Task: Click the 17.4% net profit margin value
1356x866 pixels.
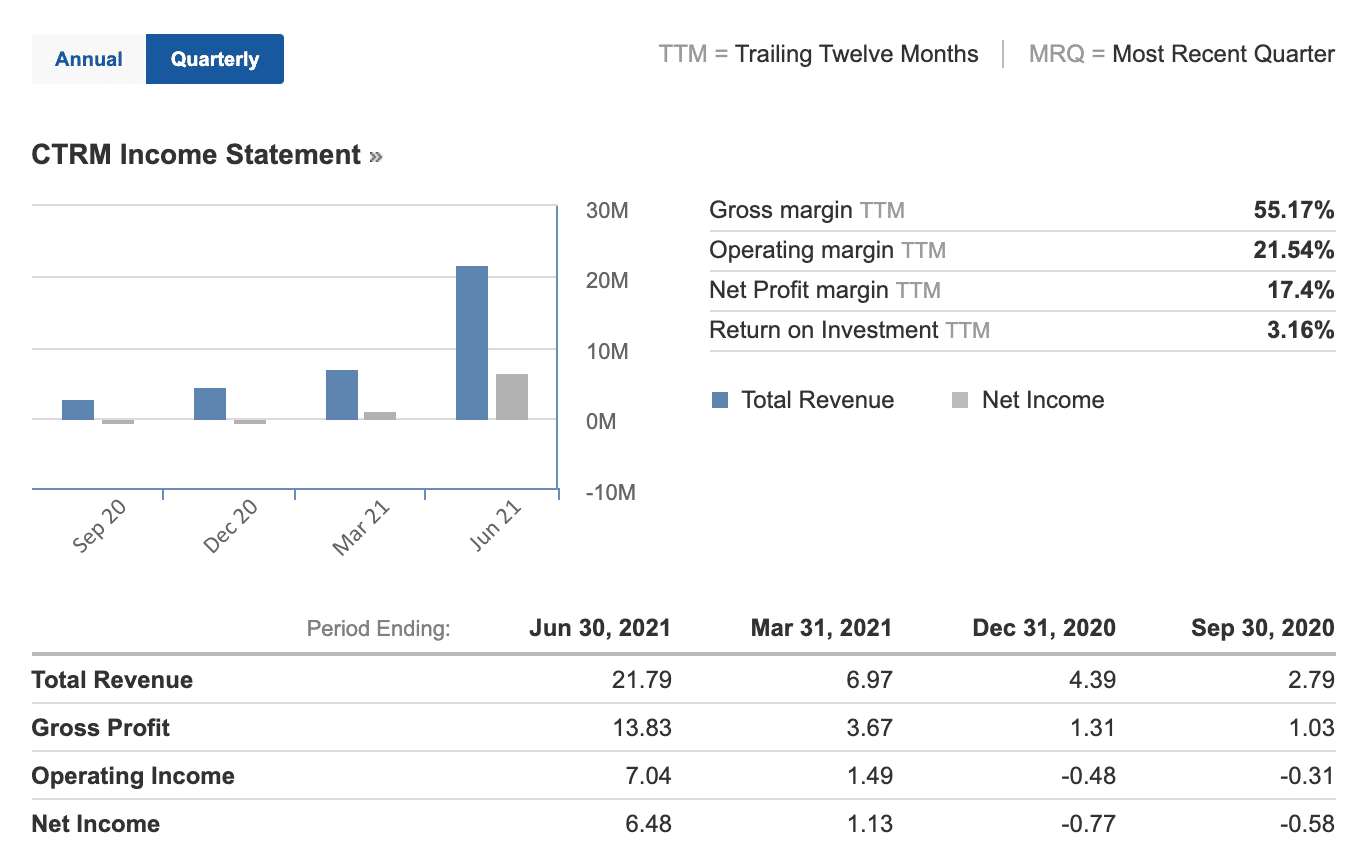Action: point(1301,290)
